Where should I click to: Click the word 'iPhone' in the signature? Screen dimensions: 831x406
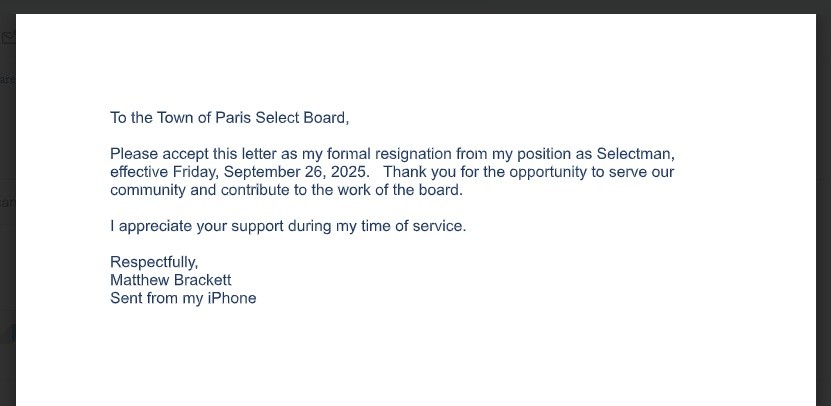[232, 298]
